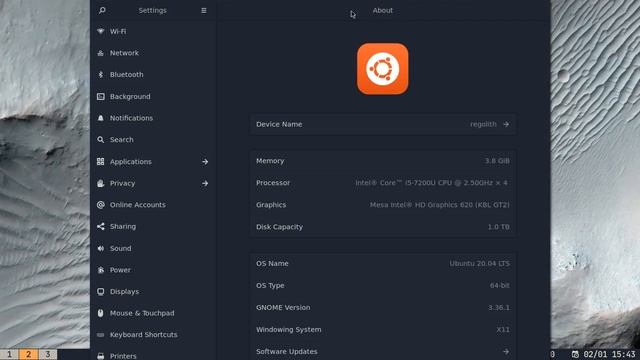Click the Processor value Intel Core i5-7200U
The width and height of the screenshot is (640, 360).
pyautogui.click(x=431, y=183)
